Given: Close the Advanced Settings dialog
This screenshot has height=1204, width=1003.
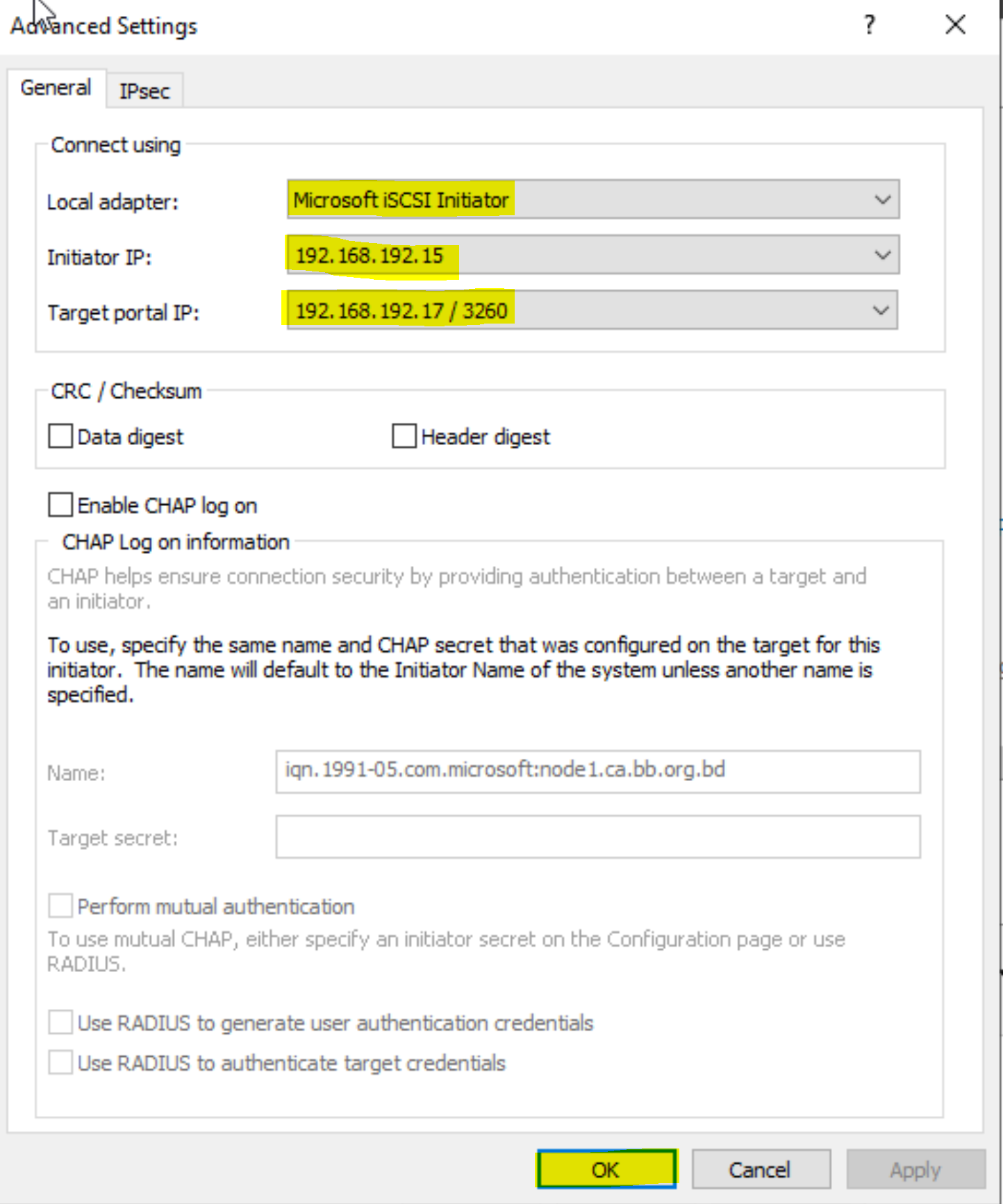Looking at the screenshot, I should (955, 26).
